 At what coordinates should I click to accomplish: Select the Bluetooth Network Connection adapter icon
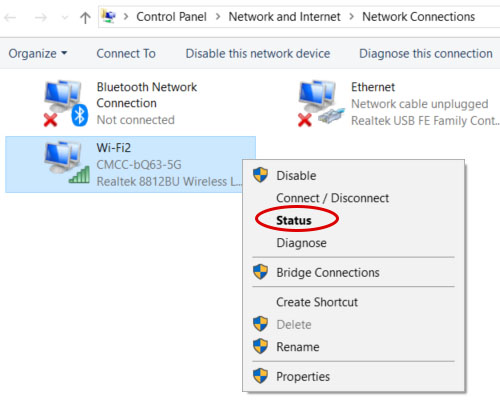[66, 103]
